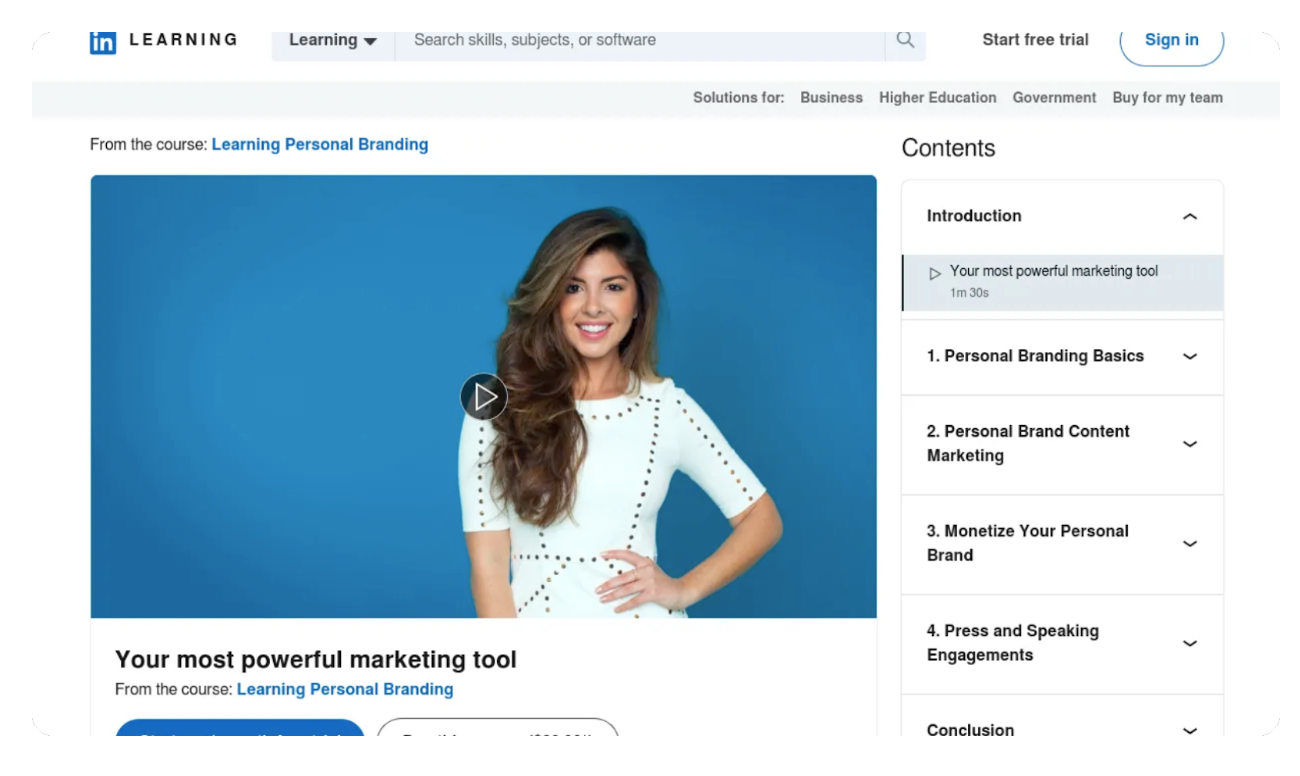The width and height of the screenshot is (1300, 776).
Task: Open the Learning Personal Branding course link
Action: tap(320, 144)
